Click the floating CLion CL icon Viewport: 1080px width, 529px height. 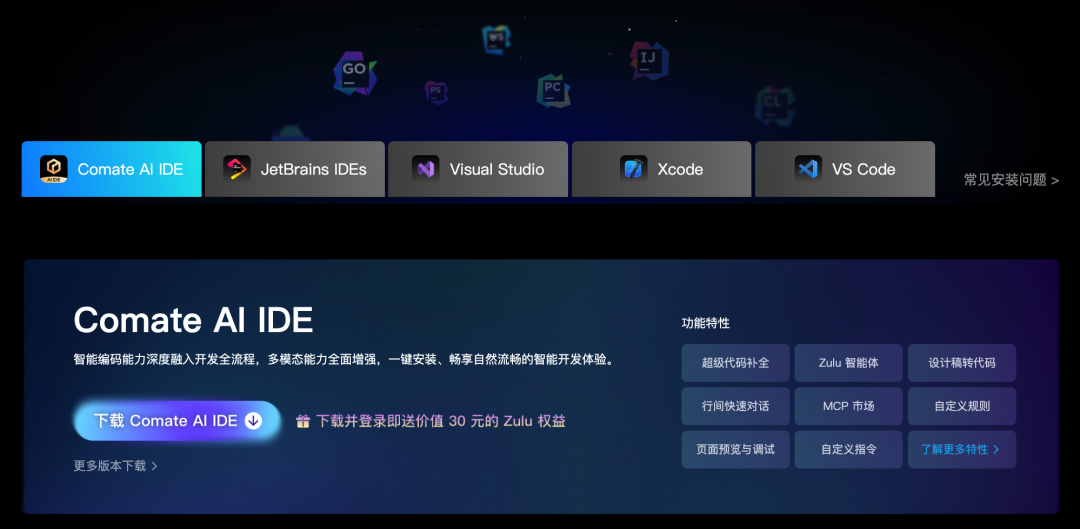coord(774,105)
